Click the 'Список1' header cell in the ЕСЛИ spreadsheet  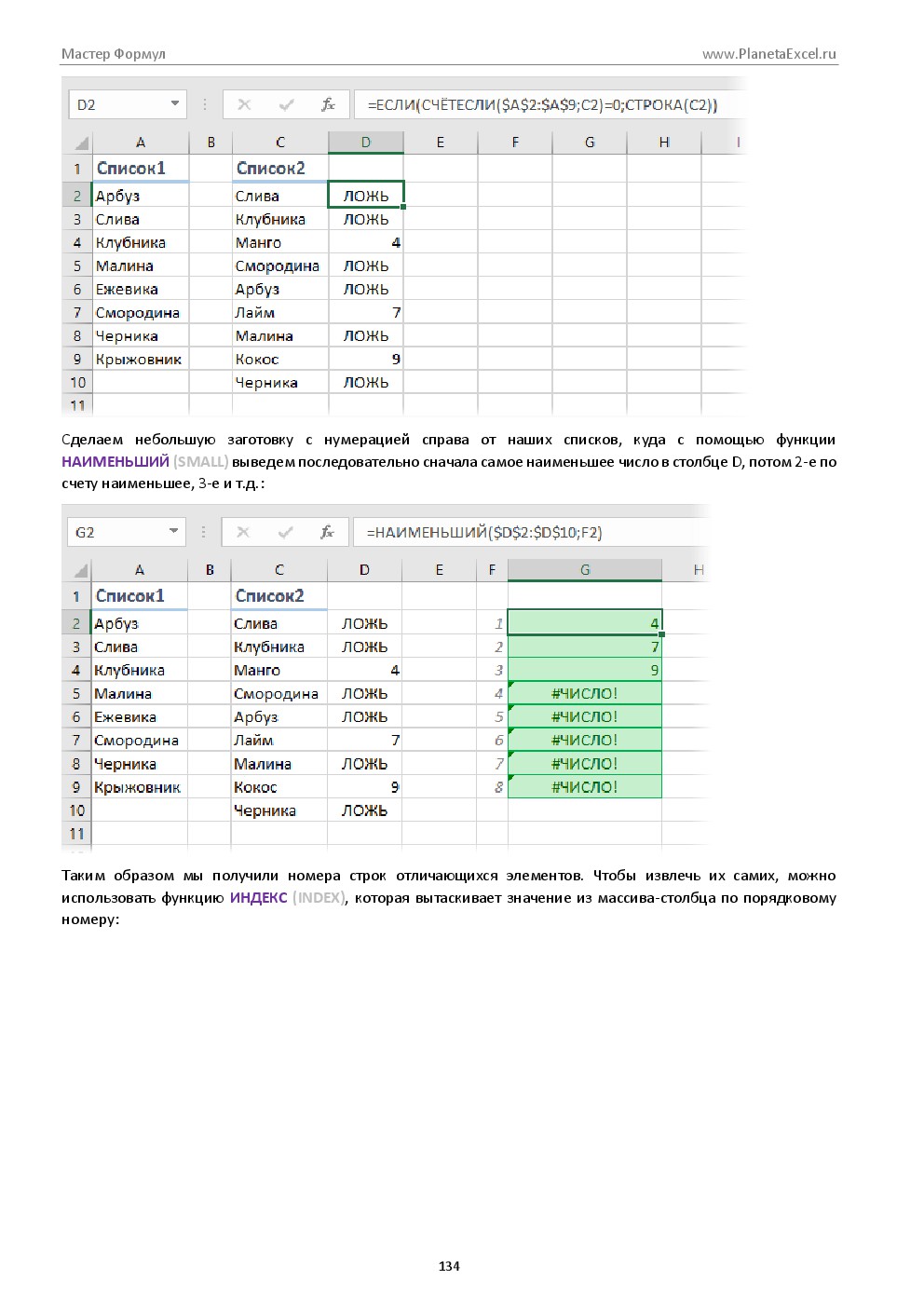pyautogui.click(x=141, y=169)
